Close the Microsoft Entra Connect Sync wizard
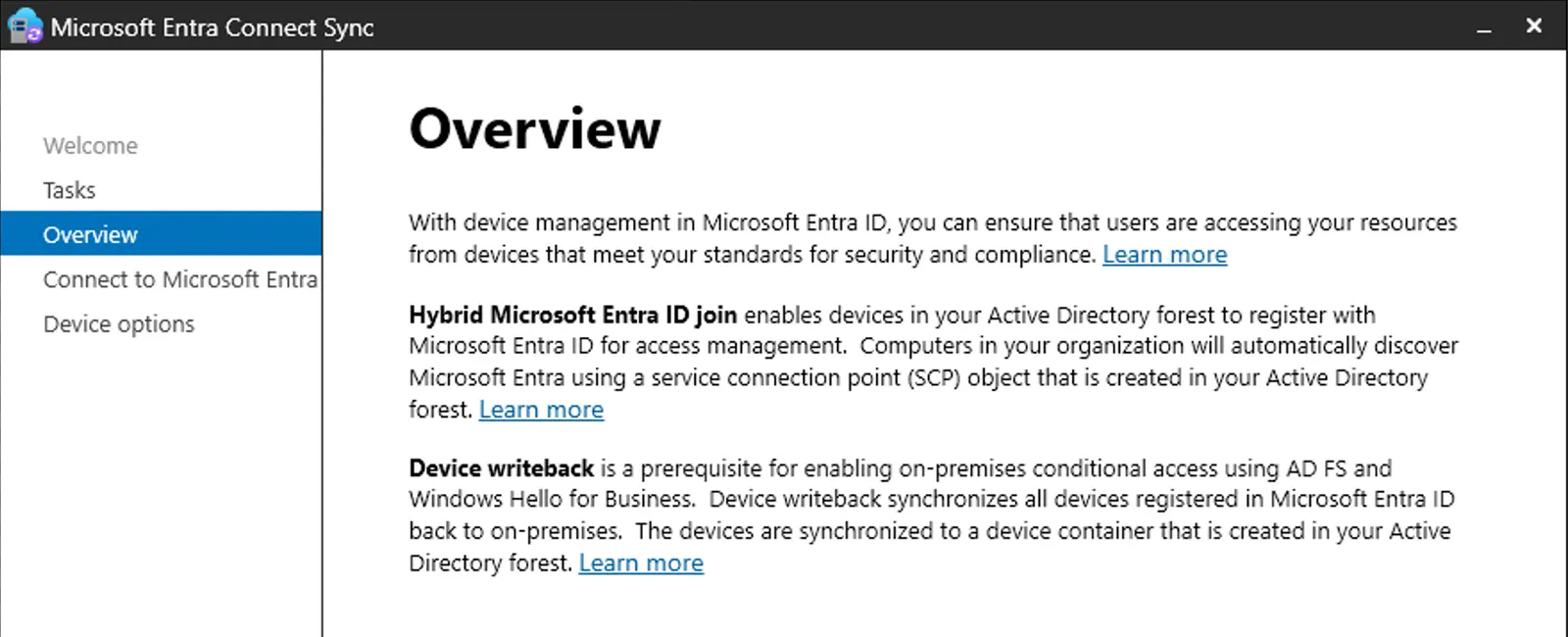 pyautogui.click(x=1535, y=26)
